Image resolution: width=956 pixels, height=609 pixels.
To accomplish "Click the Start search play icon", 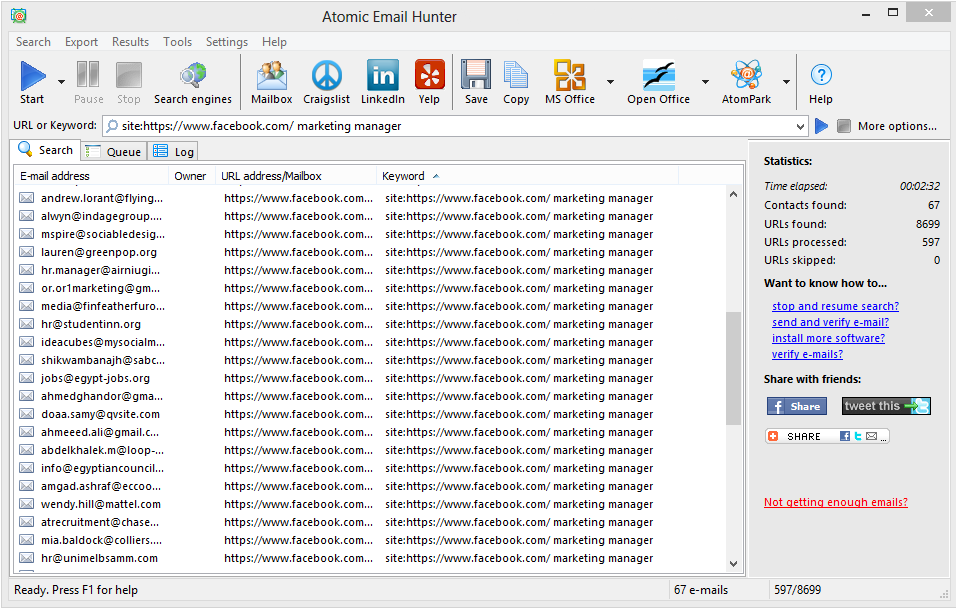I will click(32, 77).
